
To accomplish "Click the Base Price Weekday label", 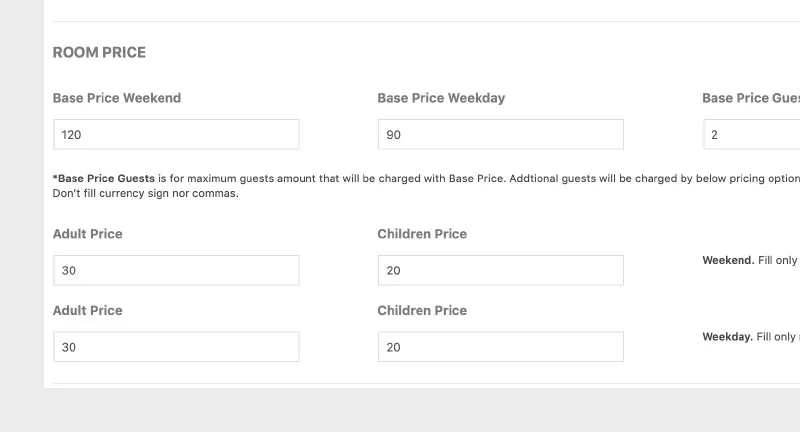I will [x=441, y=98].
